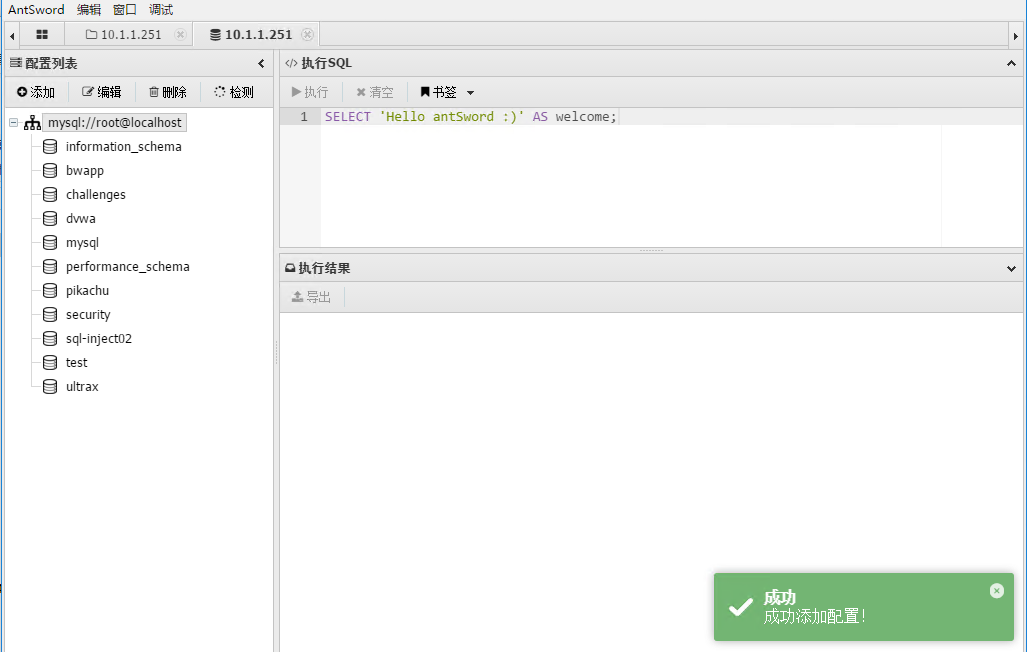Click the 成功添加配置 notification message

815,617
